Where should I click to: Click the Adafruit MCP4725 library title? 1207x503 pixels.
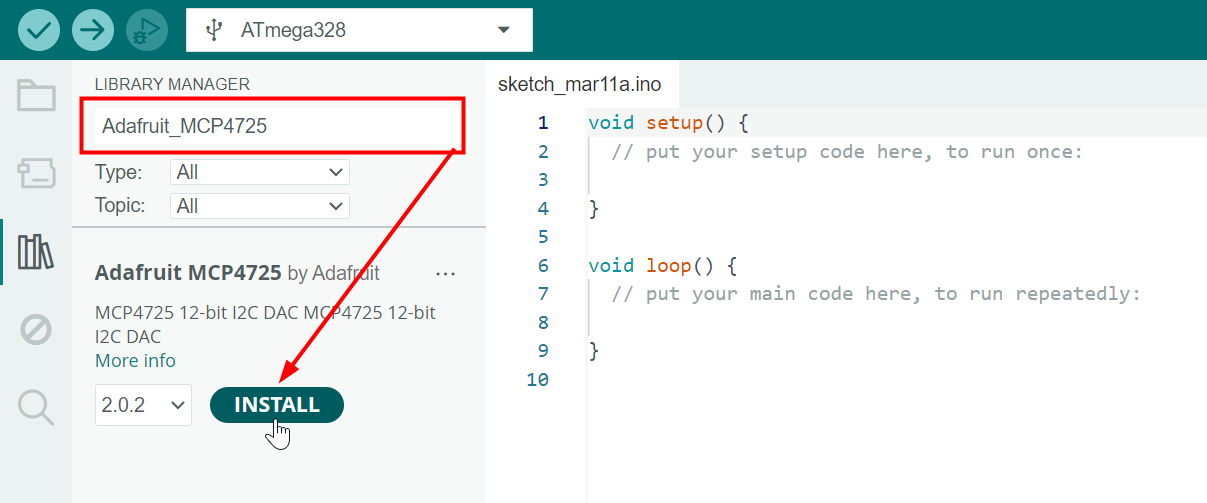click(188, 273)
